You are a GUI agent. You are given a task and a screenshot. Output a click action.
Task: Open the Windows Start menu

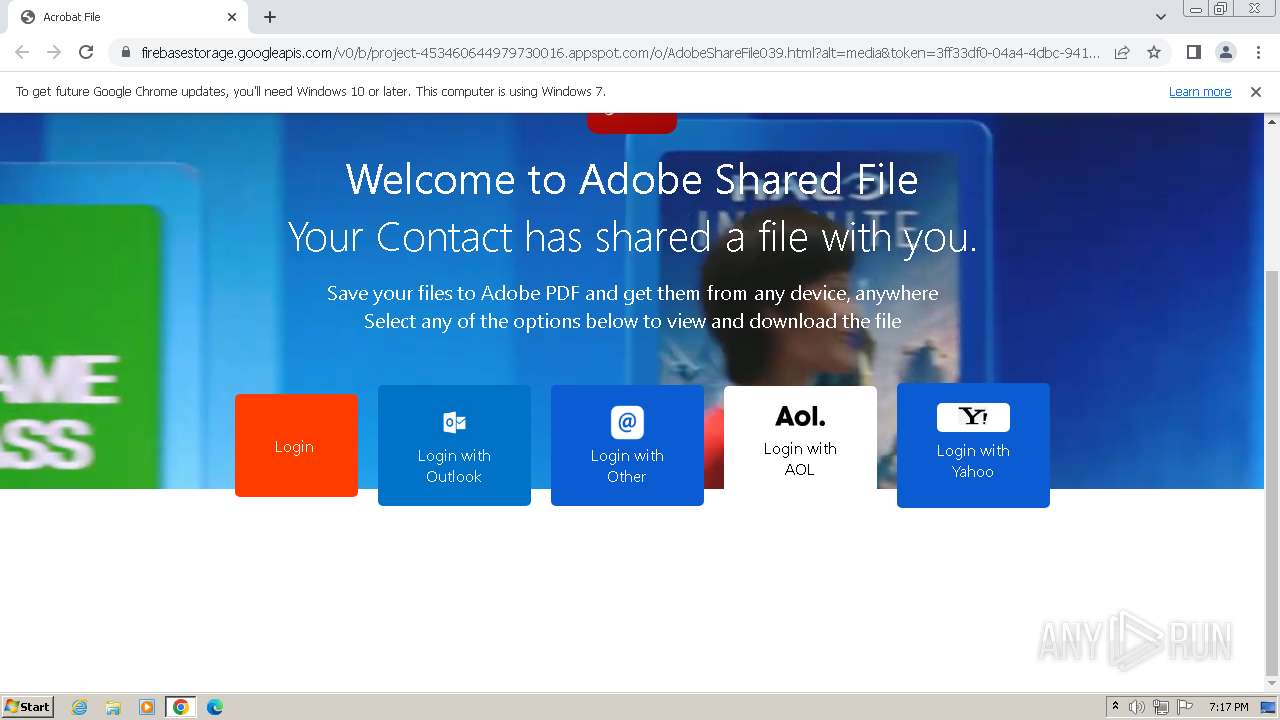[x=28, y=706]
